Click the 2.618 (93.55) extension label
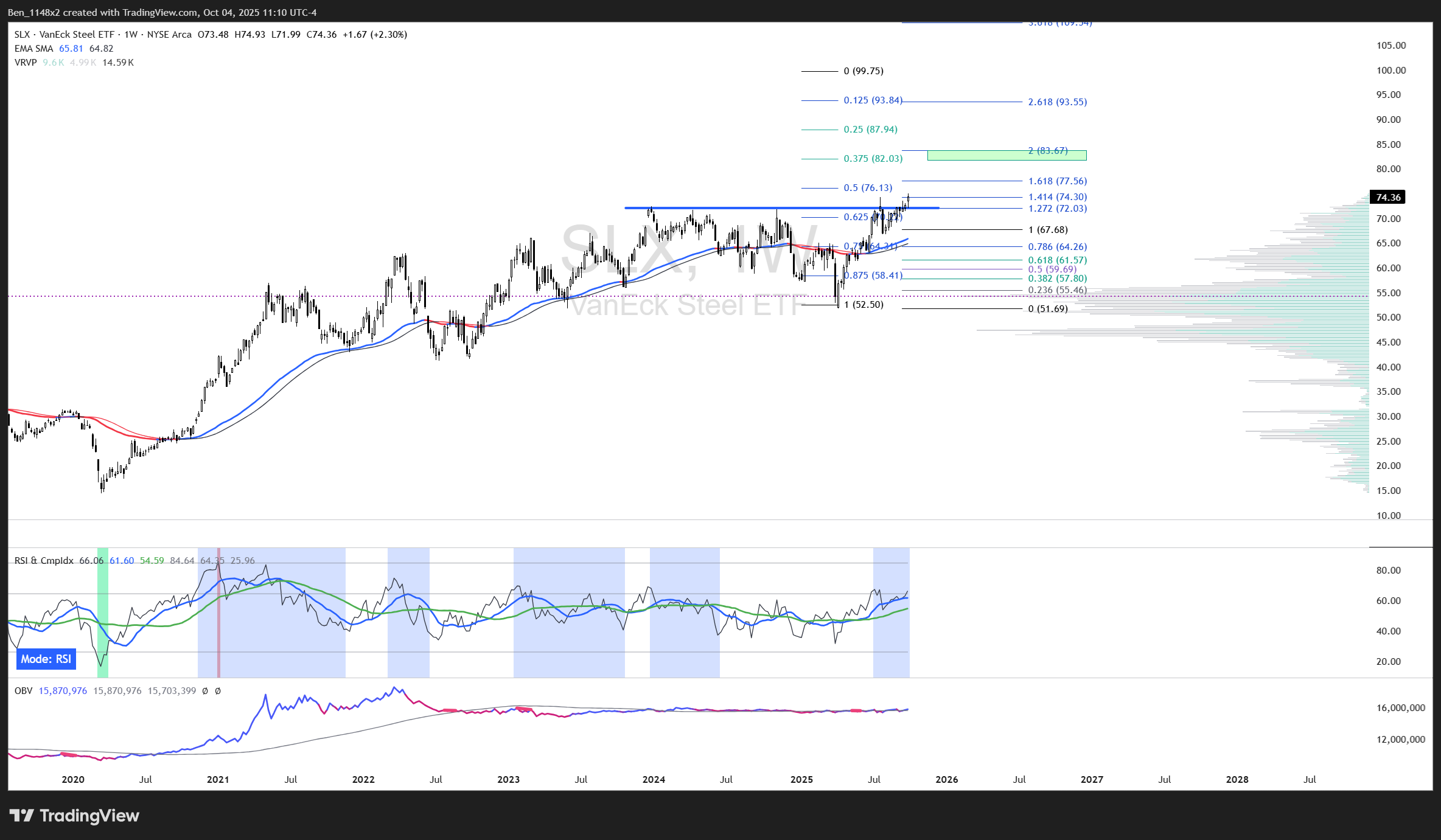This screenshot has width=1441, height=840. pos(1057,102)
